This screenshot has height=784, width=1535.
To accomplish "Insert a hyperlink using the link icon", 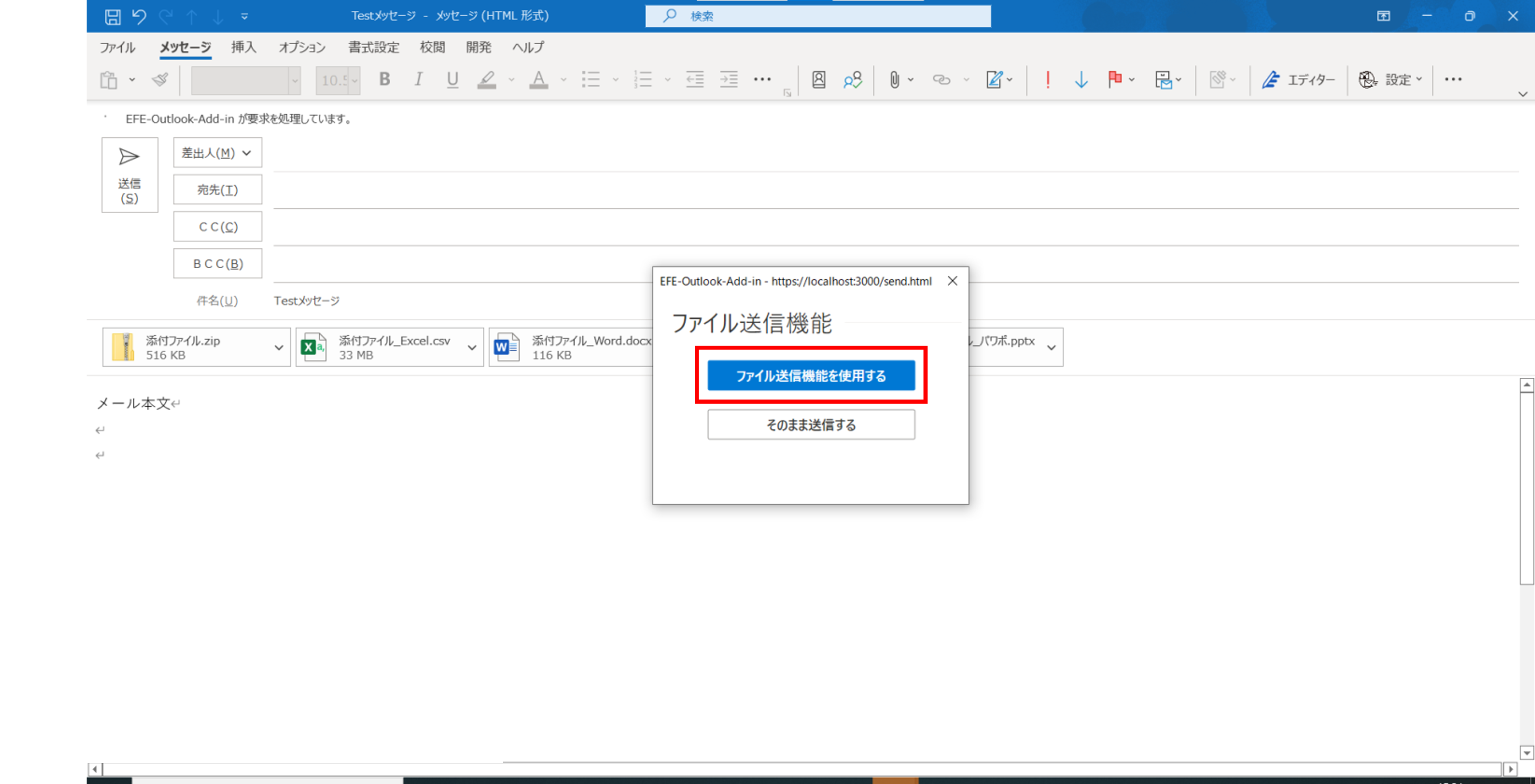I will [x=942, y=79].
